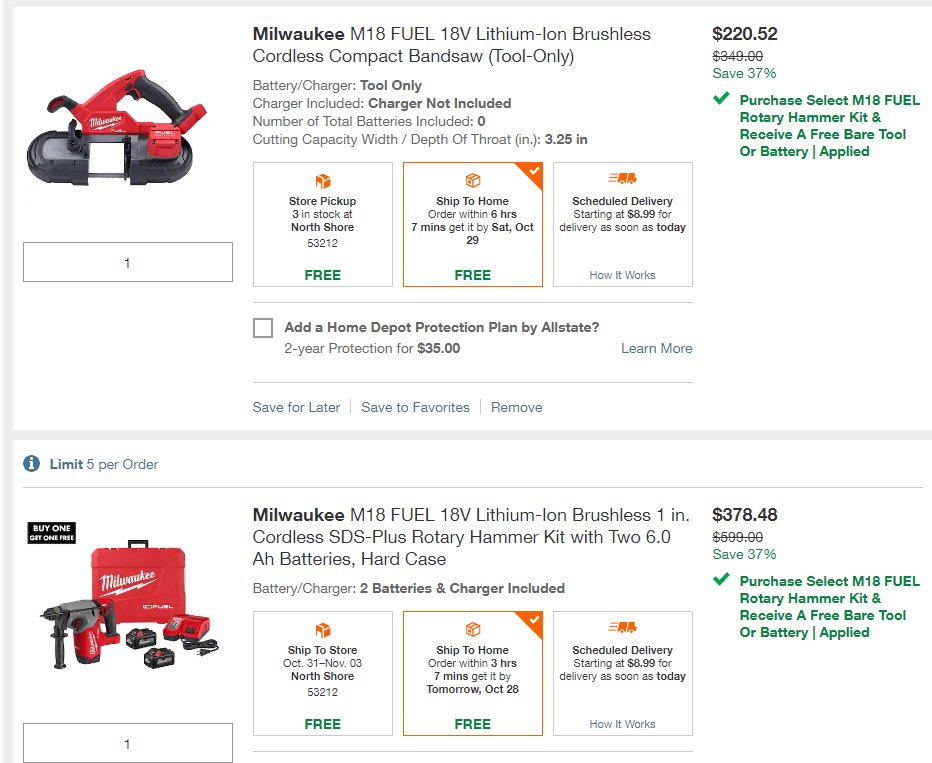
Task: Click the bandsaw Ship To Home package icon
Action: click(x=473, y=180)
